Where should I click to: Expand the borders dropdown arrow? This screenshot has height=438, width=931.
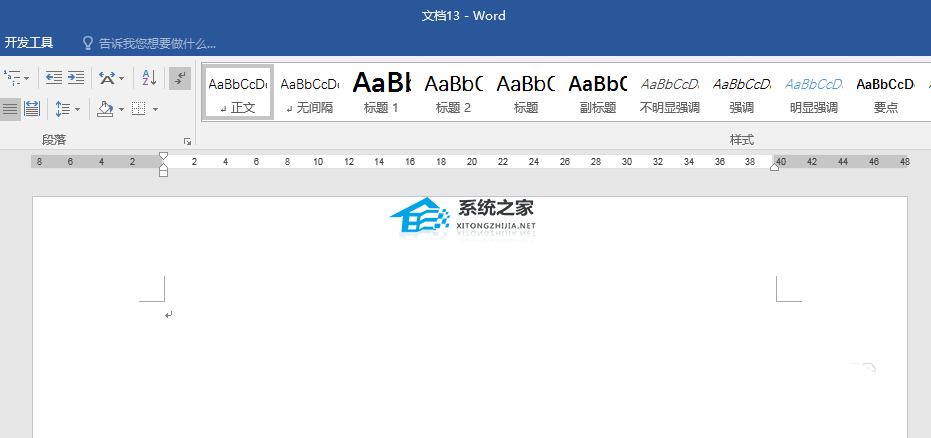click(x=155, y=110)
